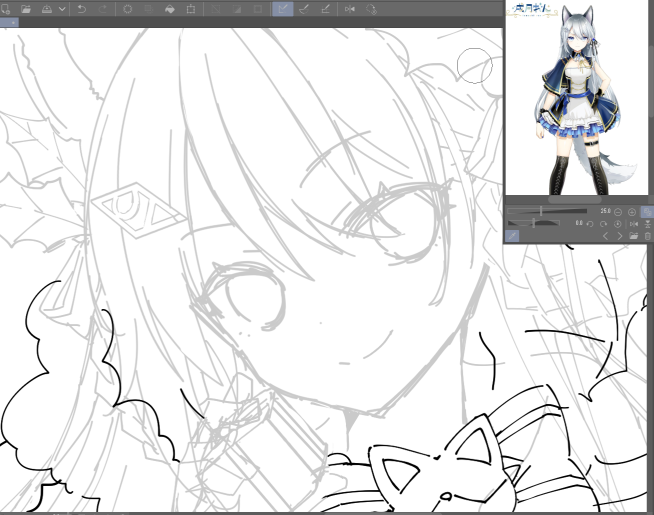Zoom out the Sub View image
Screen dimensions: 654x515
619,212
